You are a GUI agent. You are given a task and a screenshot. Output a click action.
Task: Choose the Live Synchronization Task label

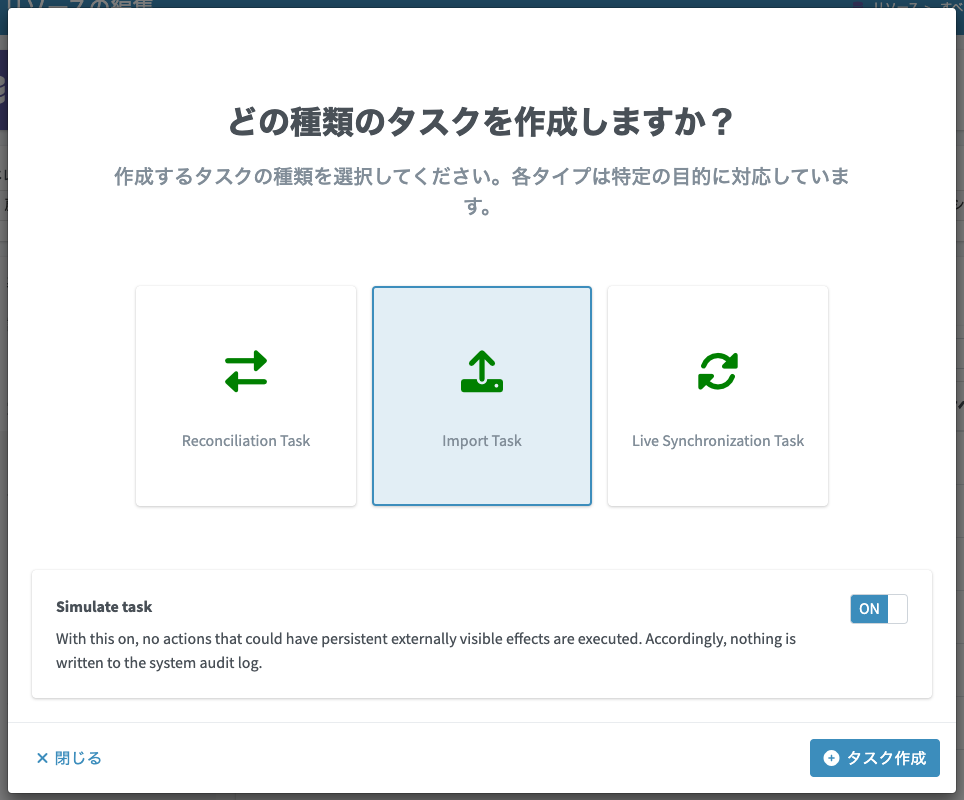tap(717, 441)
